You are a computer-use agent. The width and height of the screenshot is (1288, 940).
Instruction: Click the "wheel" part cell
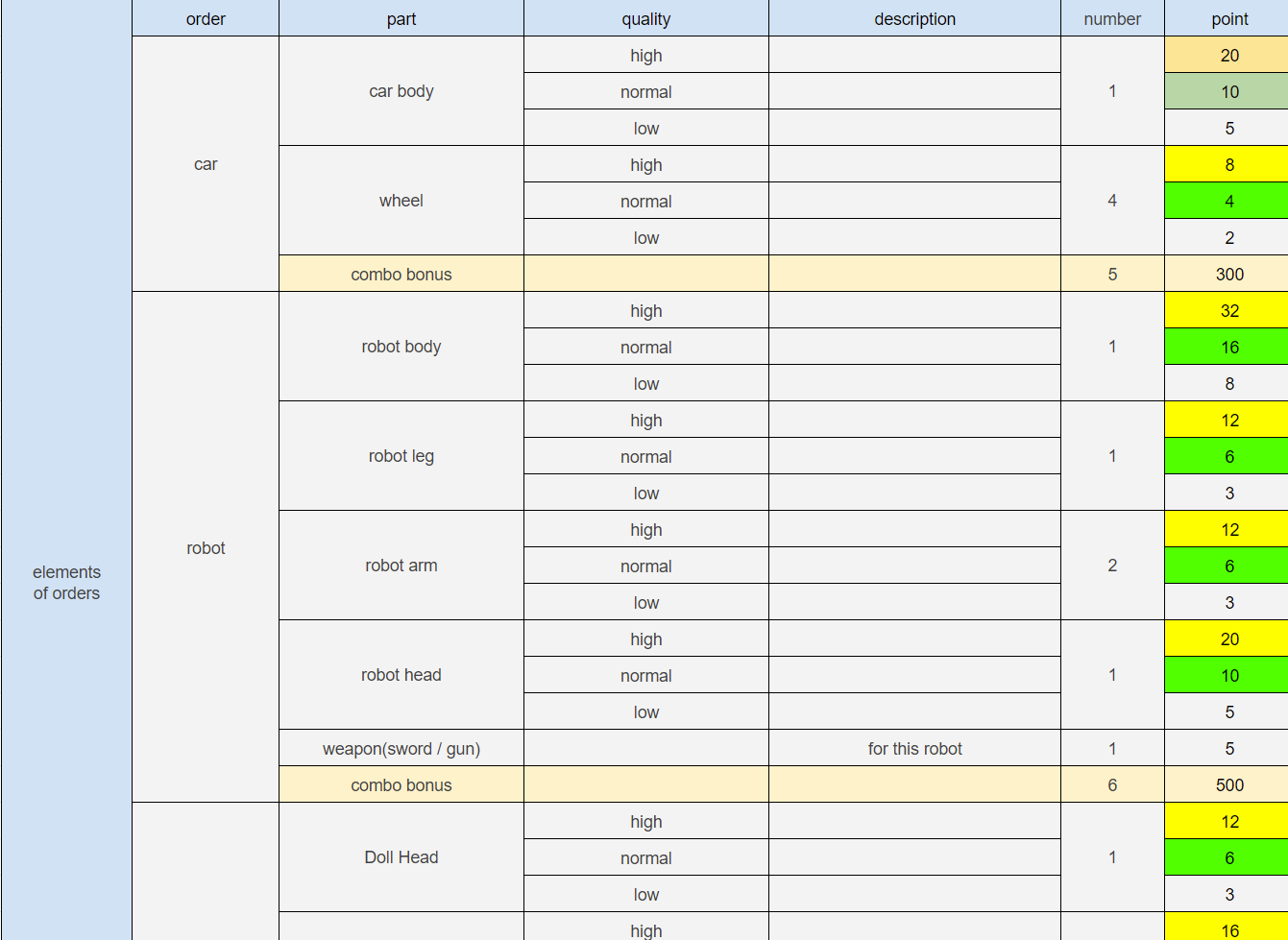[401, 201]
